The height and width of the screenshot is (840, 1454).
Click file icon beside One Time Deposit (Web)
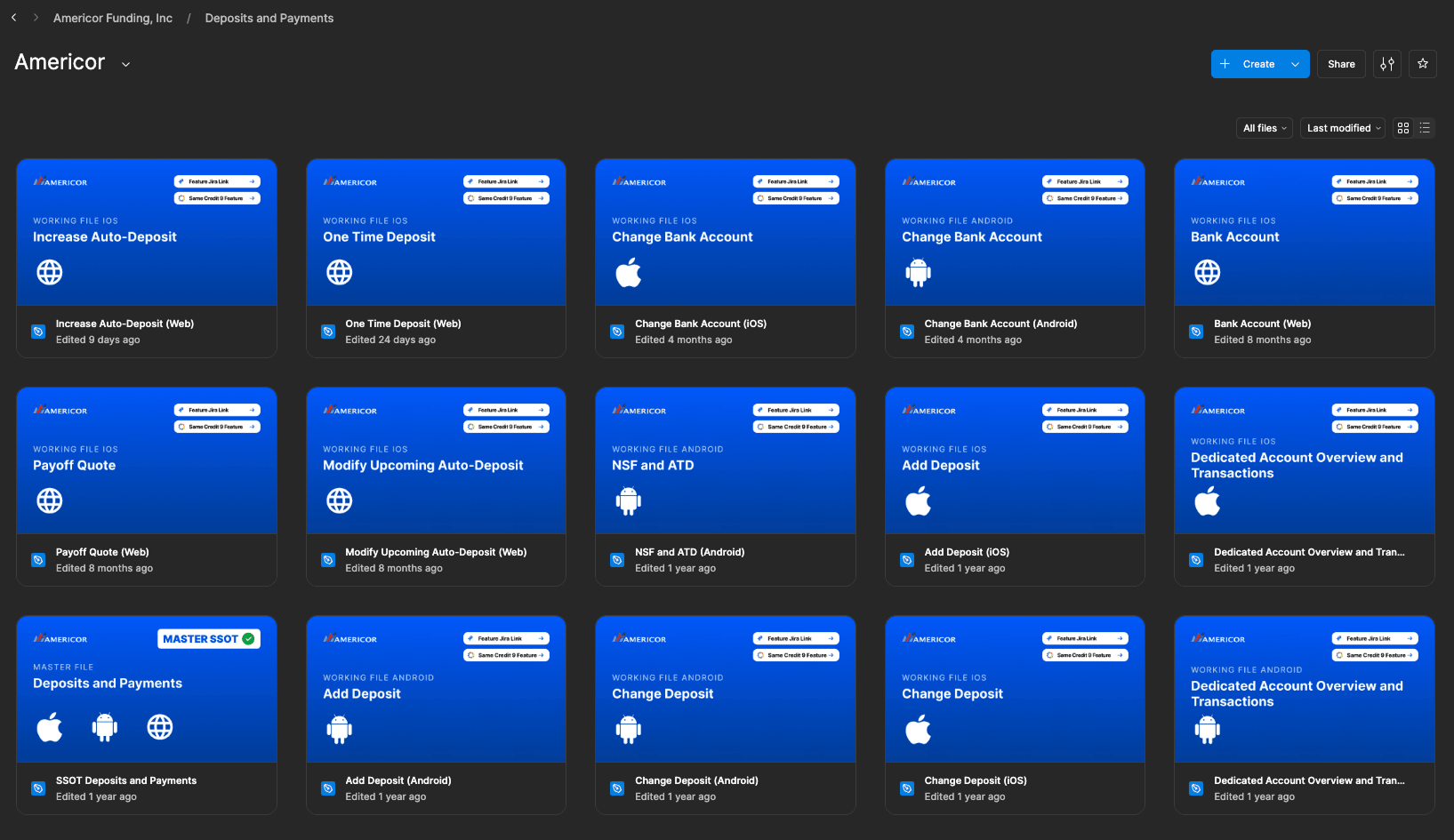[327, 332]
